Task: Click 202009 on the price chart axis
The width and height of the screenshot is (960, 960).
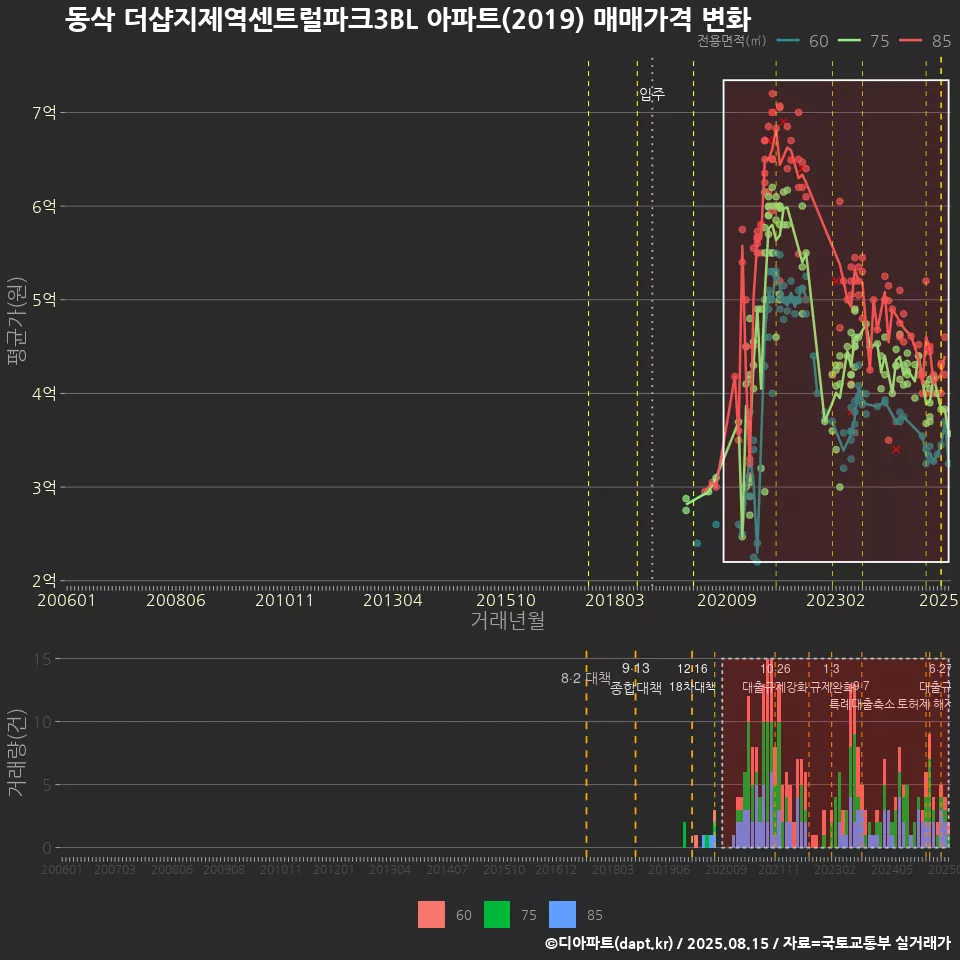Action: (x=727, y=600)
